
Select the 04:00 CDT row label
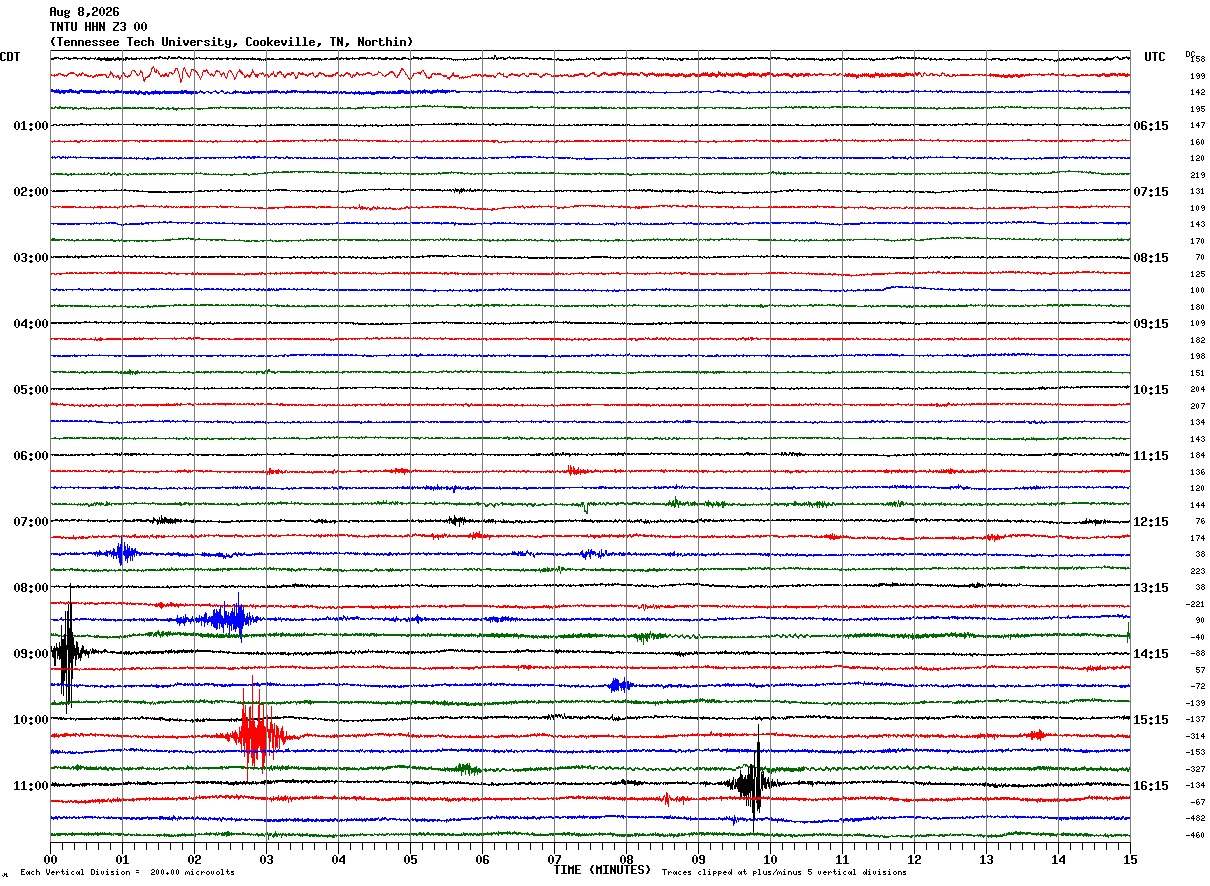point(31,324)
